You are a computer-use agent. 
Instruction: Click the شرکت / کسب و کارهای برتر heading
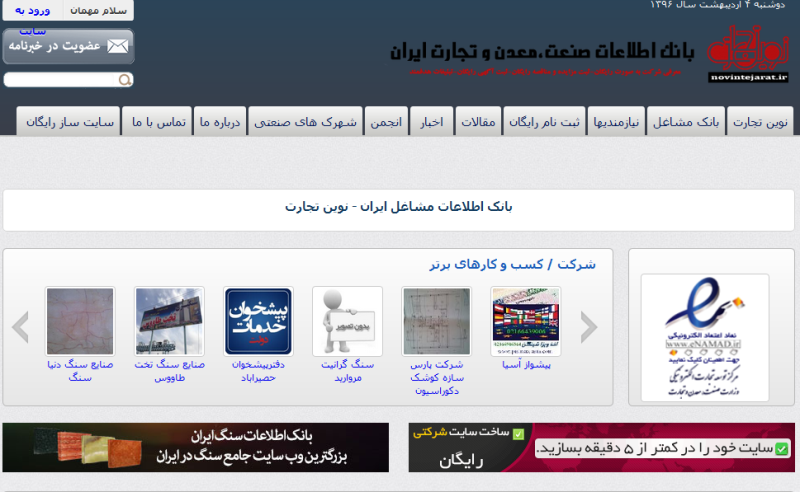click(x=513, y=264)
